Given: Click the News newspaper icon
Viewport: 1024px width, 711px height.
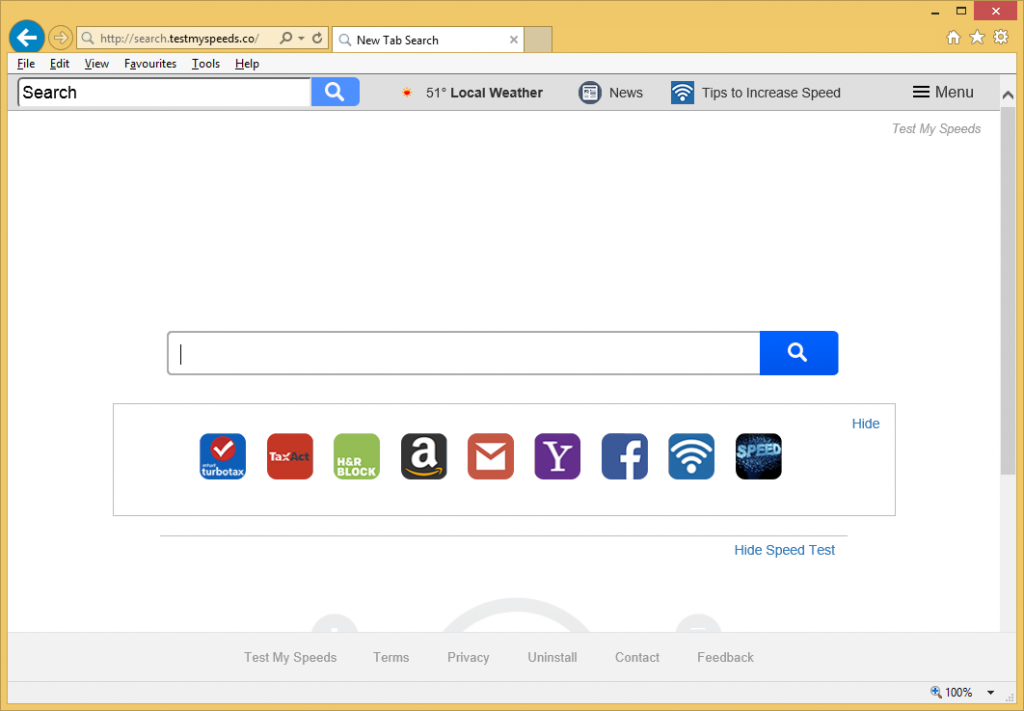Looking at the screenshot, I should [590, 93].
